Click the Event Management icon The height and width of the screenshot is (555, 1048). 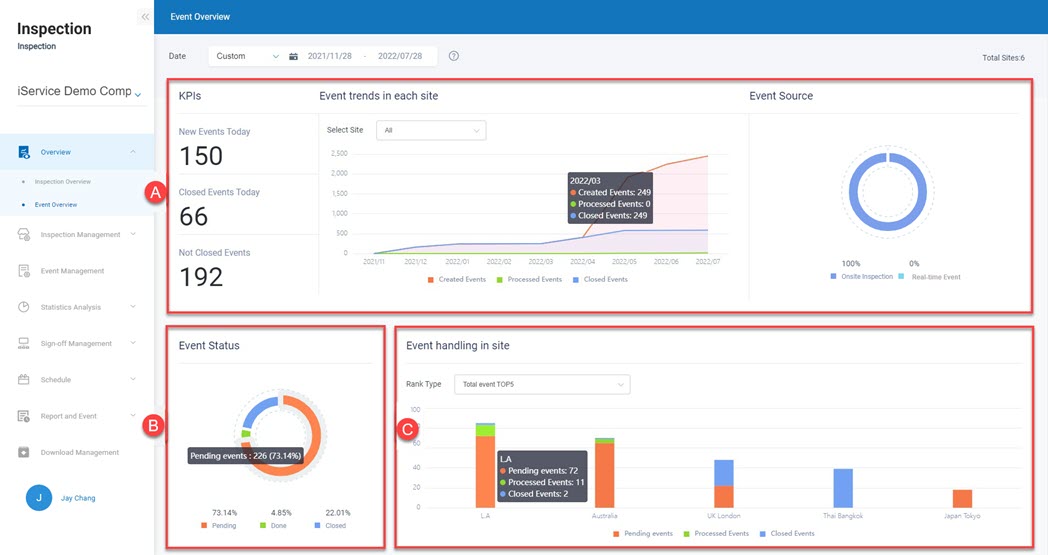click(x=24, y=271)
